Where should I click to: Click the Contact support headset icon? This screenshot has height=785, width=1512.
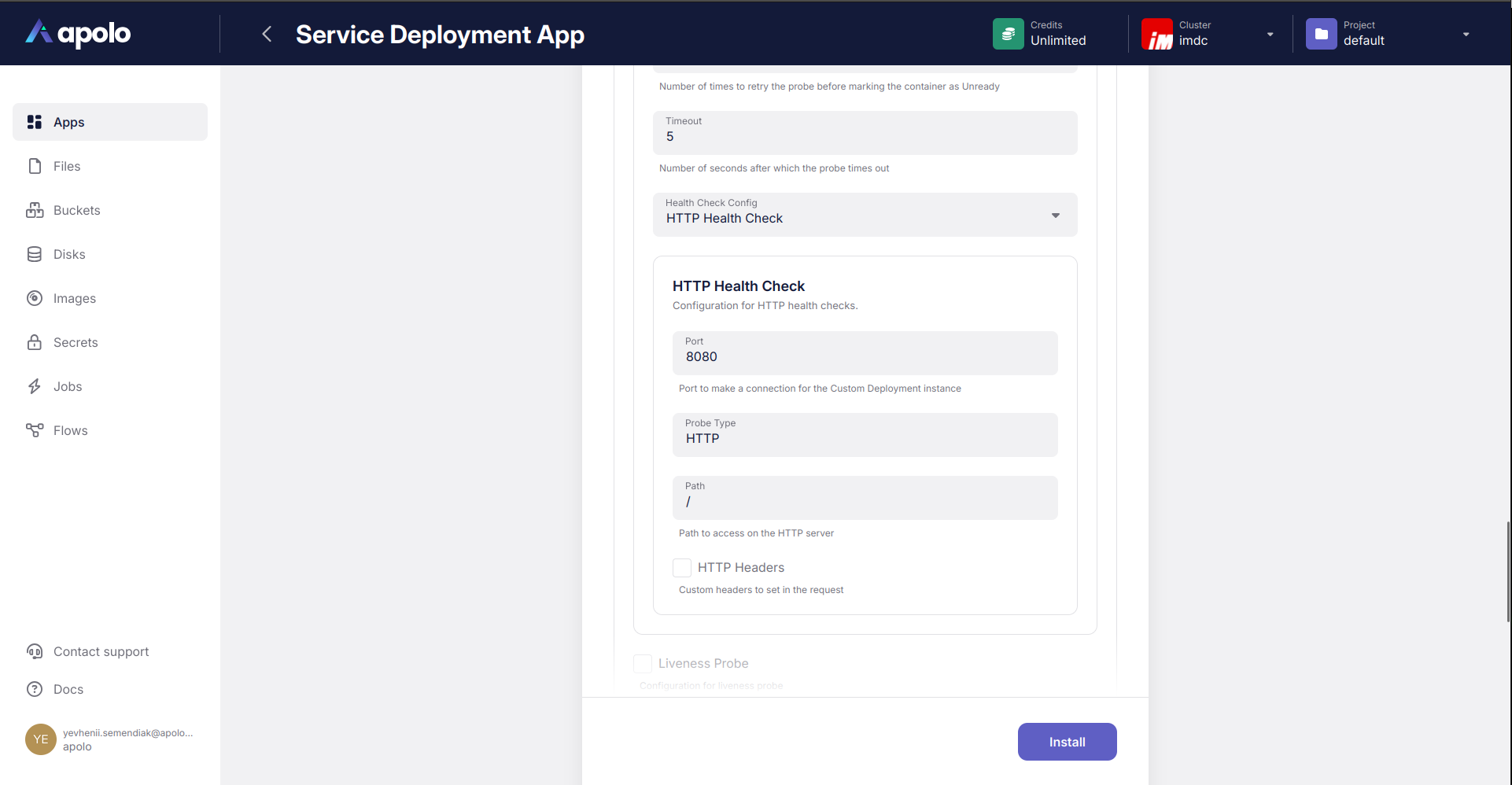click(35, 651)
